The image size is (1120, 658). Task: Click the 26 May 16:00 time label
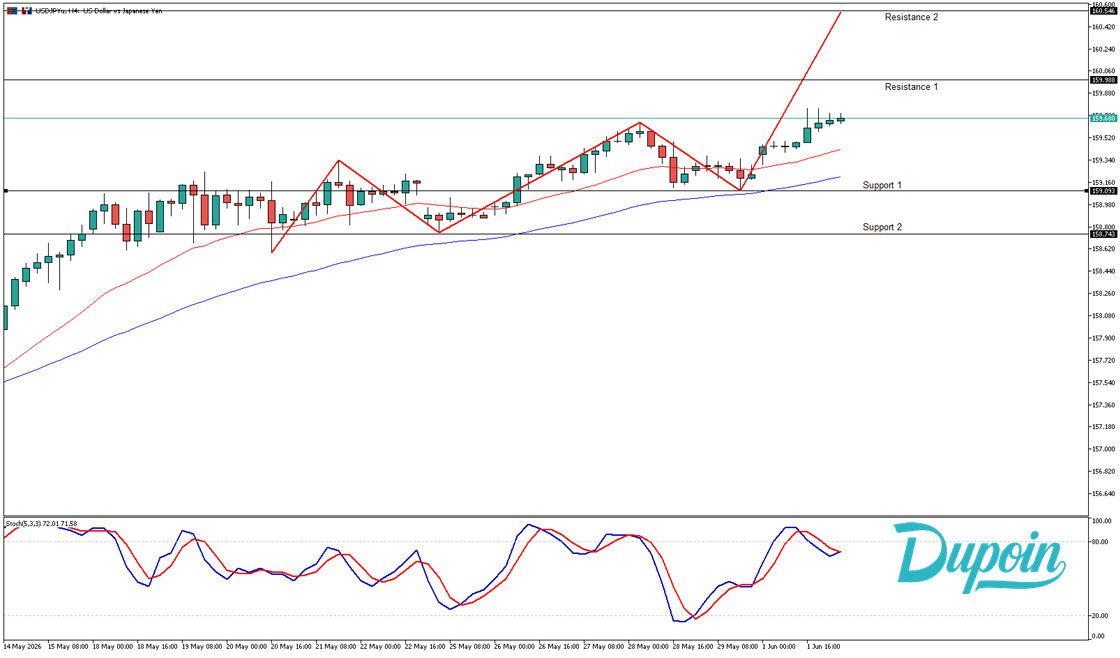point(559,647)
